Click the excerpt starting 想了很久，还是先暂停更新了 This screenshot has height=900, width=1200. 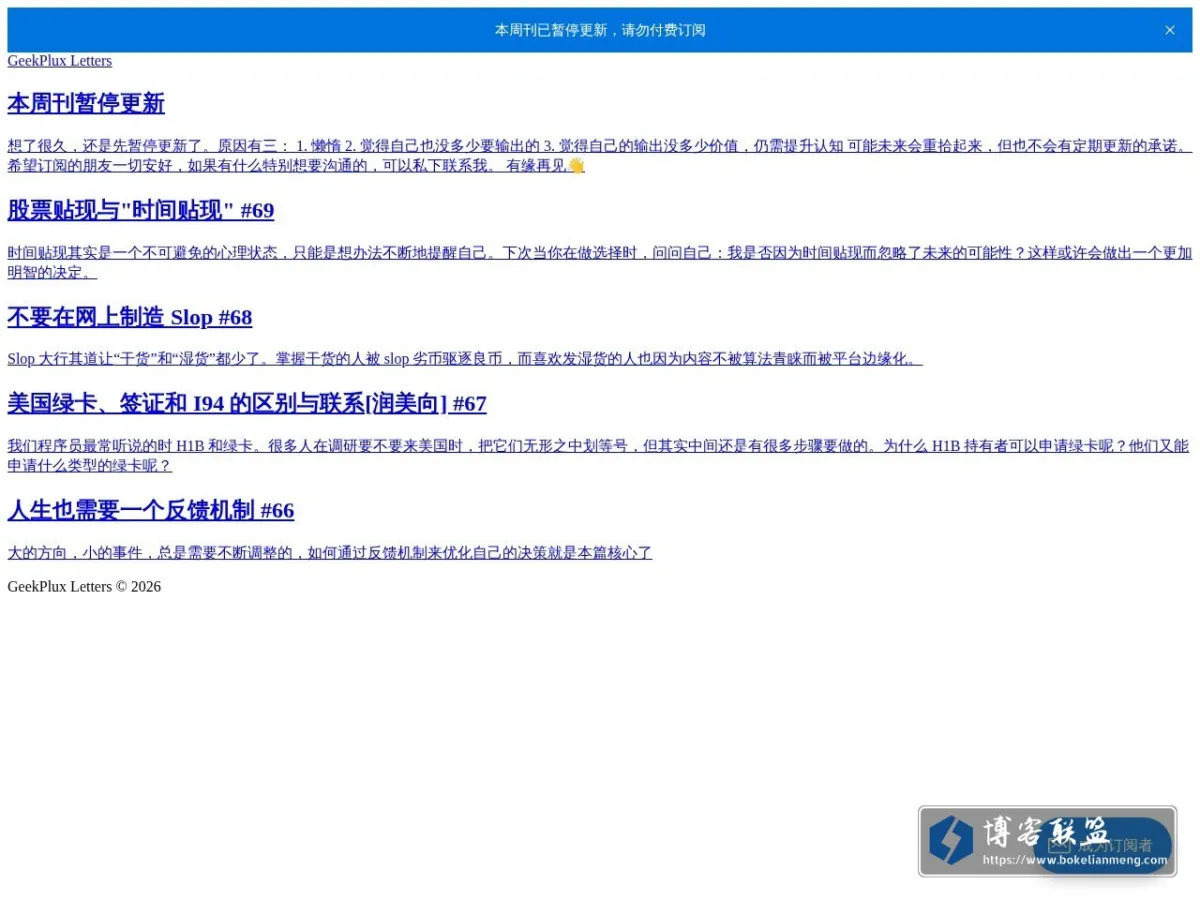coord(600,156)
